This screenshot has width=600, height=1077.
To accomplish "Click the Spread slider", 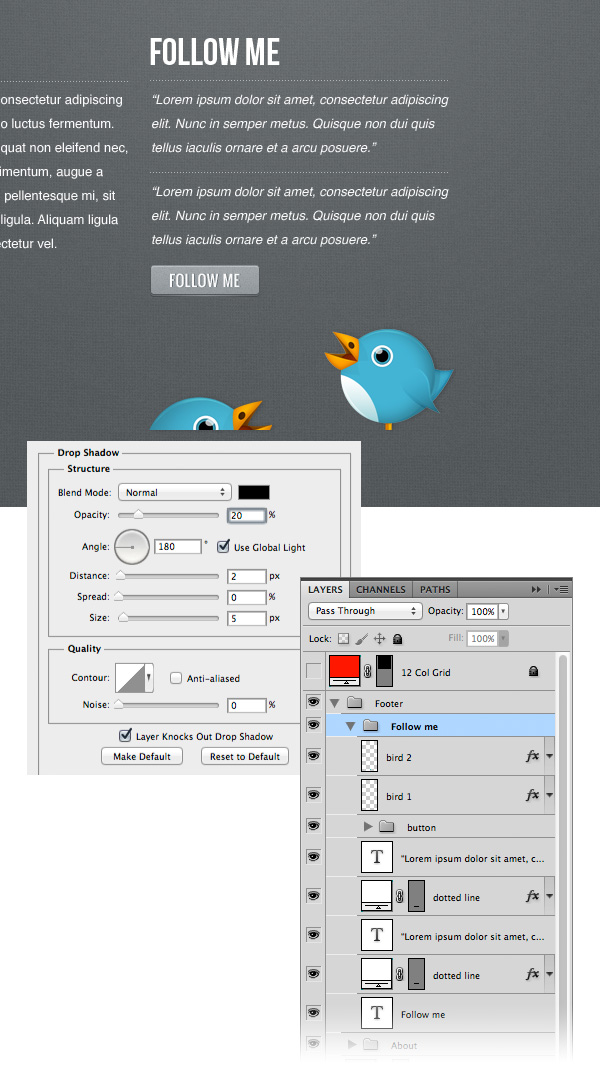I will [x=168, y=596].
